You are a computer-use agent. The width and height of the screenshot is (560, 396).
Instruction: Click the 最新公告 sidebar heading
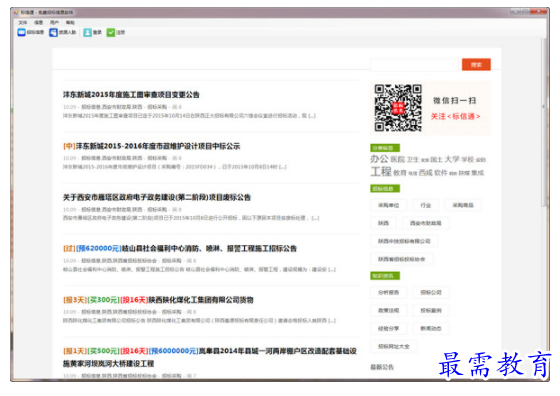coord(382,367)
